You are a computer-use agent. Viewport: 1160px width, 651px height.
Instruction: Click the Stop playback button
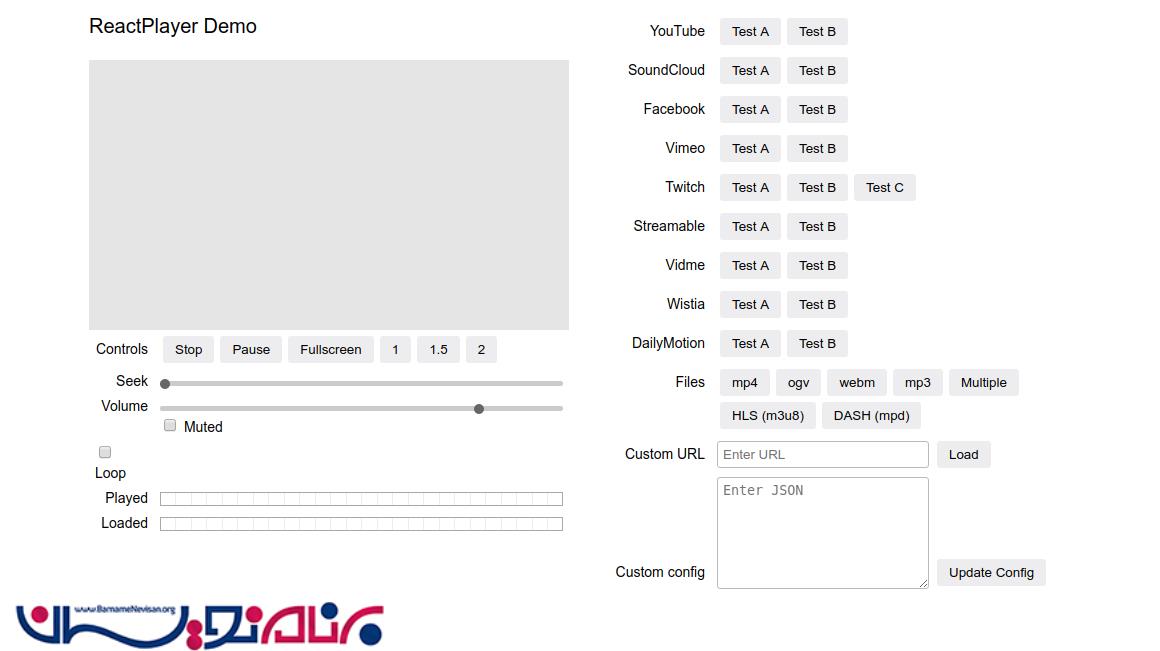[x=188, y=350]
